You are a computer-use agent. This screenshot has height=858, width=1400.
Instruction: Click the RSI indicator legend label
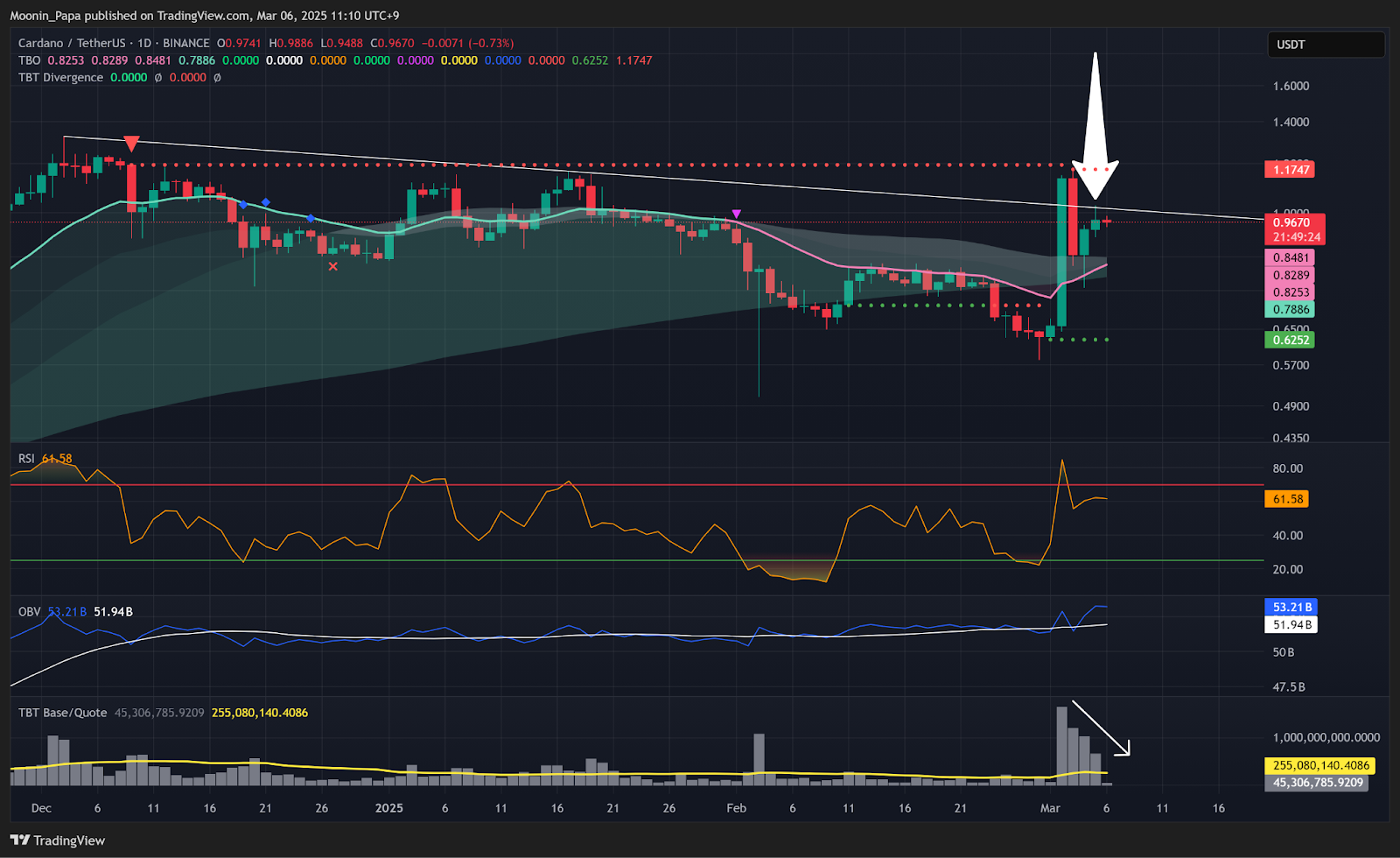(x=26, y=459)
